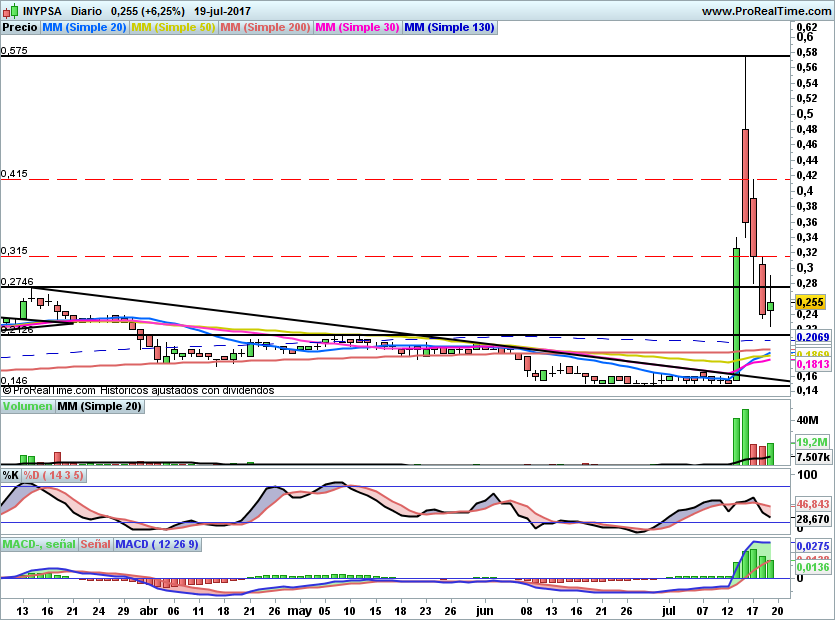Image resolution: width=835 pixels, height=620 pixels.
Task: Open the MACD (12 26 9) settings label
Action: point(158,544)
